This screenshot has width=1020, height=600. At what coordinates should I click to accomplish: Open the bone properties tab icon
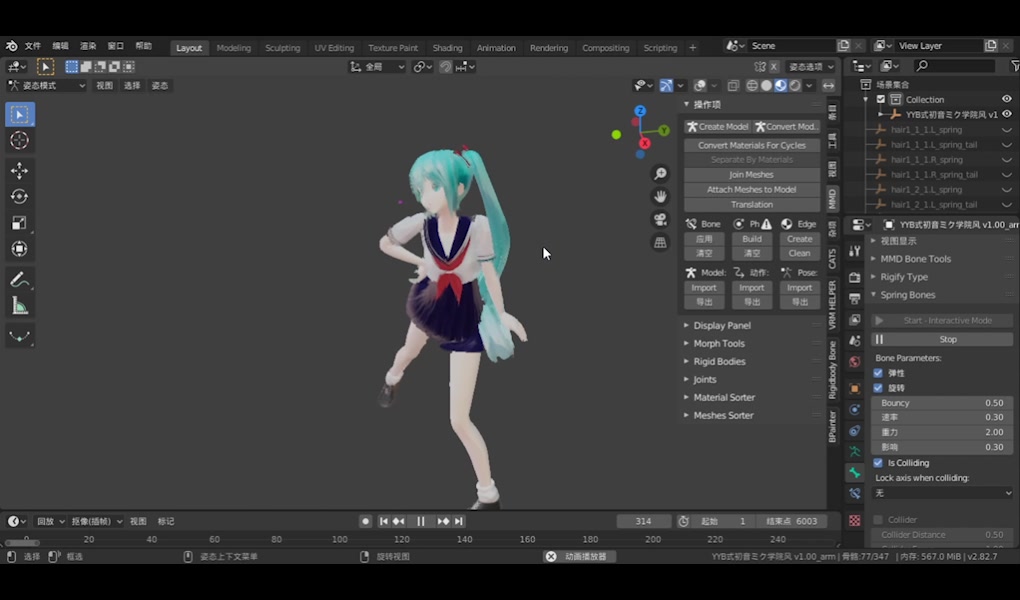855,473
